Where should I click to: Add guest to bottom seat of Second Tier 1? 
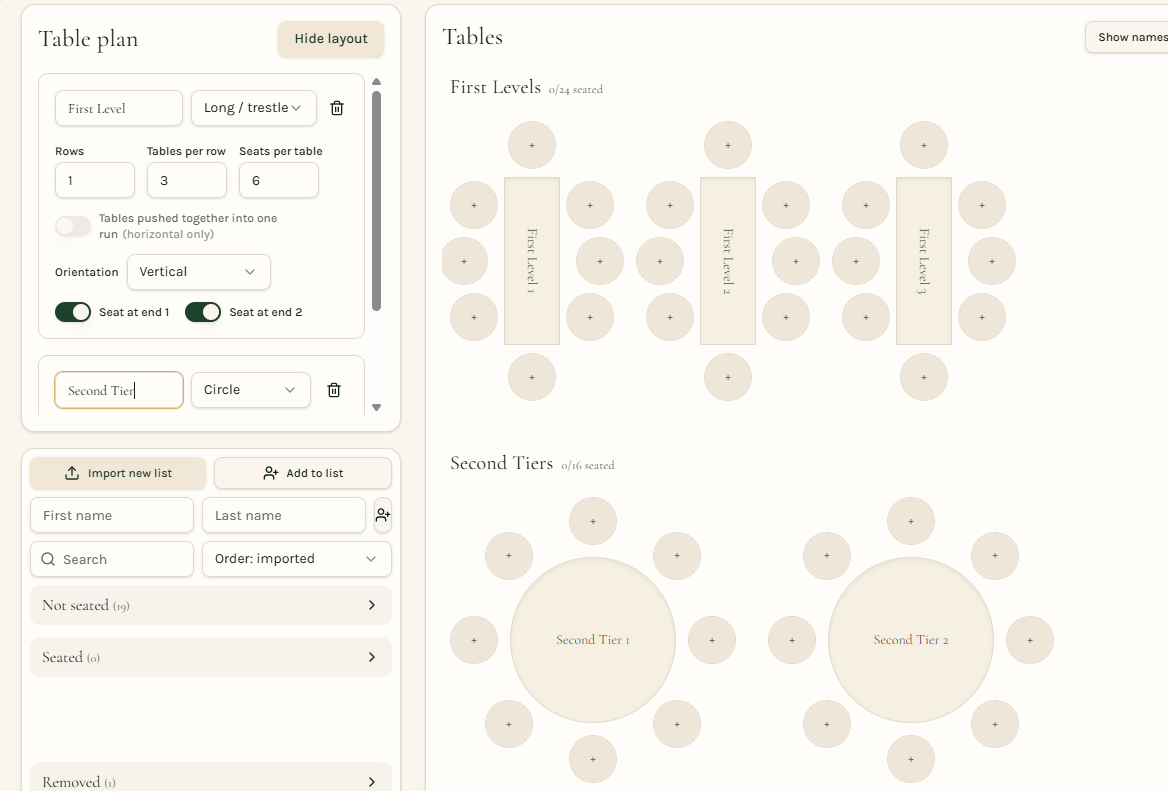pos(593,759)
